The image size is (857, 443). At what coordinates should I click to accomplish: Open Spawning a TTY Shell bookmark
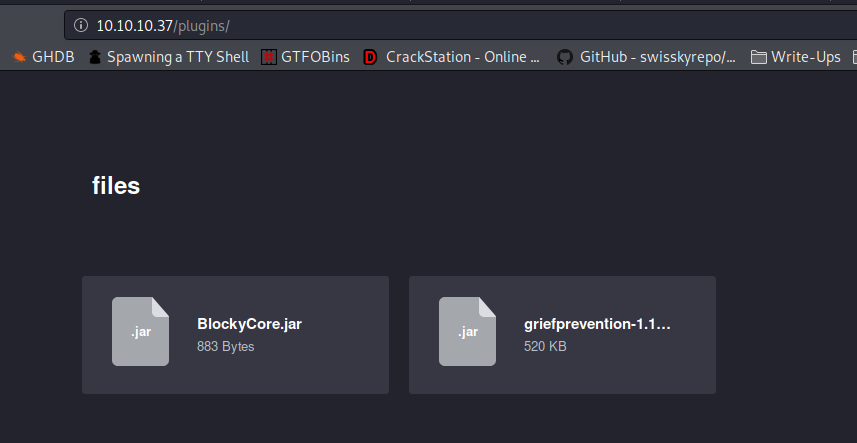[x=169, y=57]
